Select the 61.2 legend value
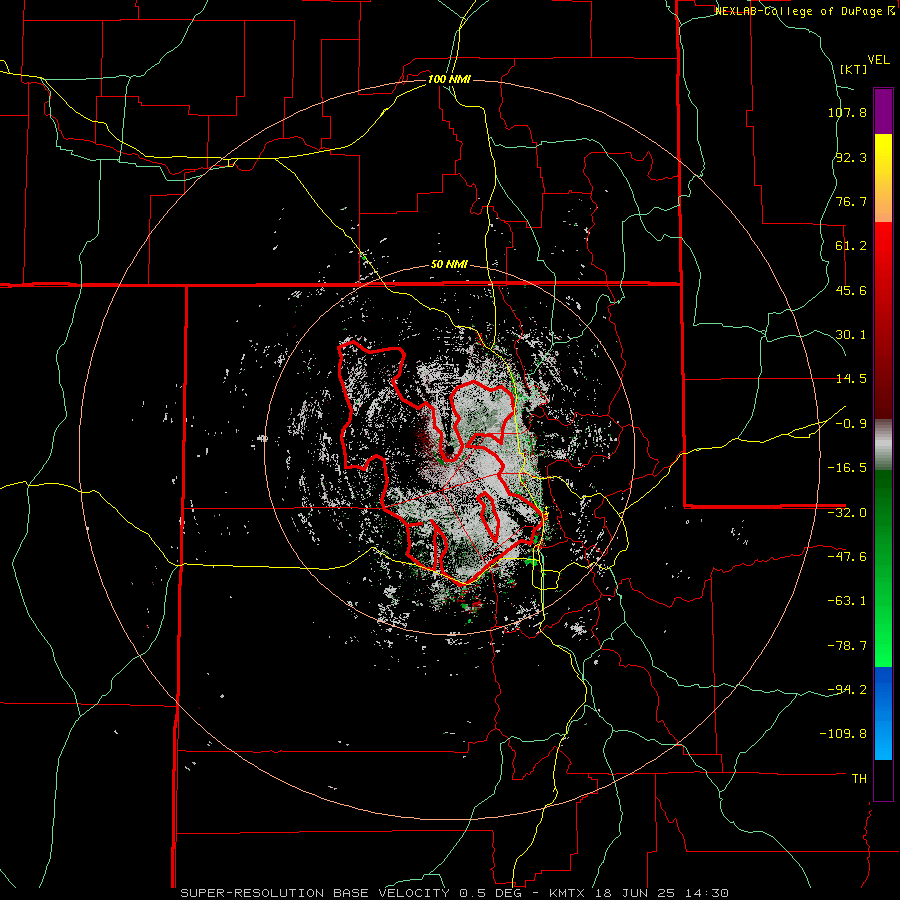The height and width of the screenshot is (900, 900). tap(851, 246)
